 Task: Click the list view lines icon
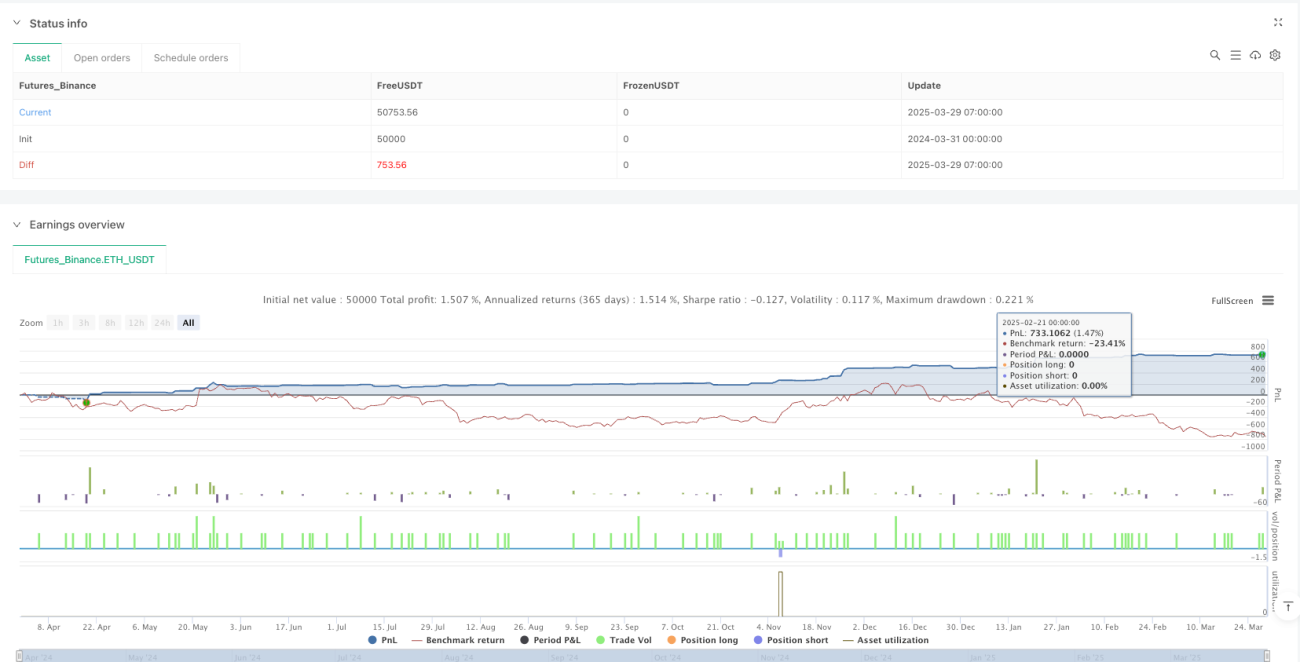[1235, 56]
